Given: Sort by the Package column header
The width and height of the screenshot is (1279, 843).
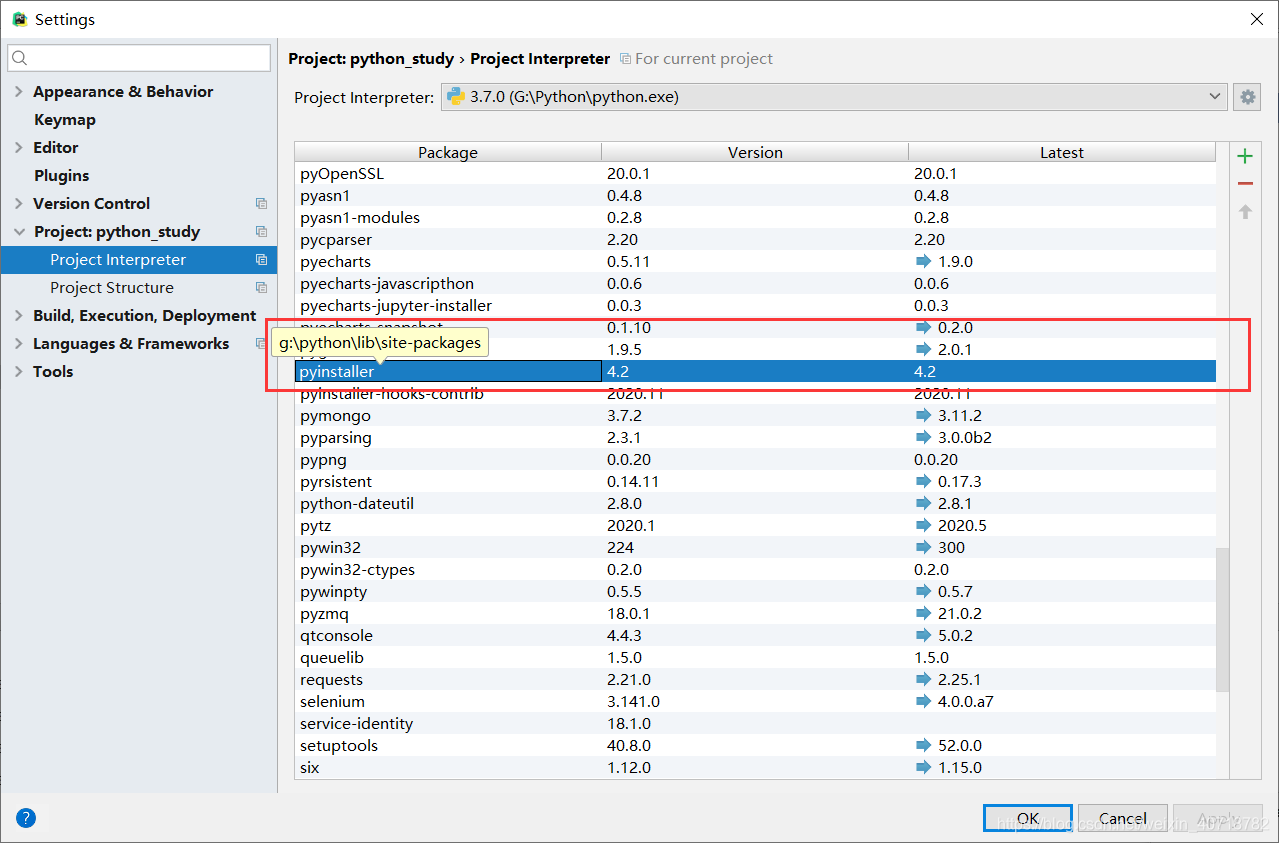Looking at the screenshot, I should tap(448, 152).
